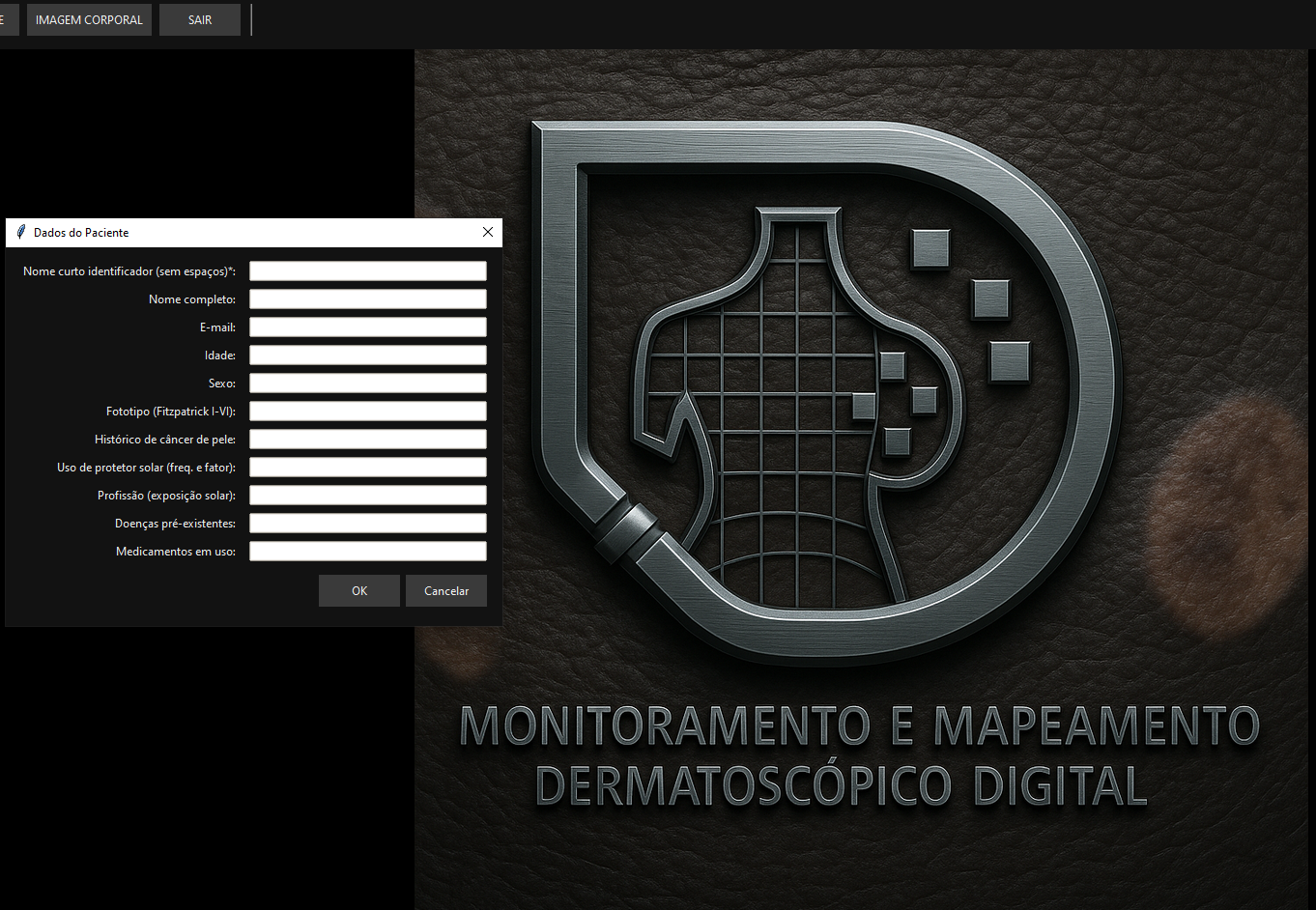
Task: Select the Sexo entry field
Action: click(367, 383)
